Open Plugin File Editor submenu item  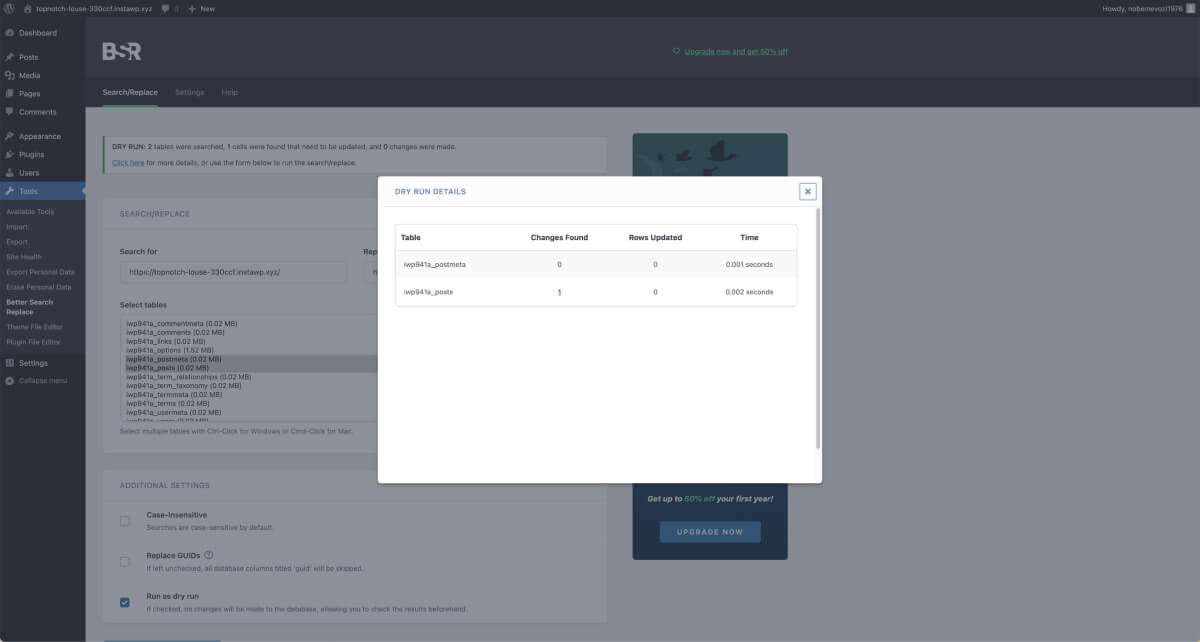[34, 342]
